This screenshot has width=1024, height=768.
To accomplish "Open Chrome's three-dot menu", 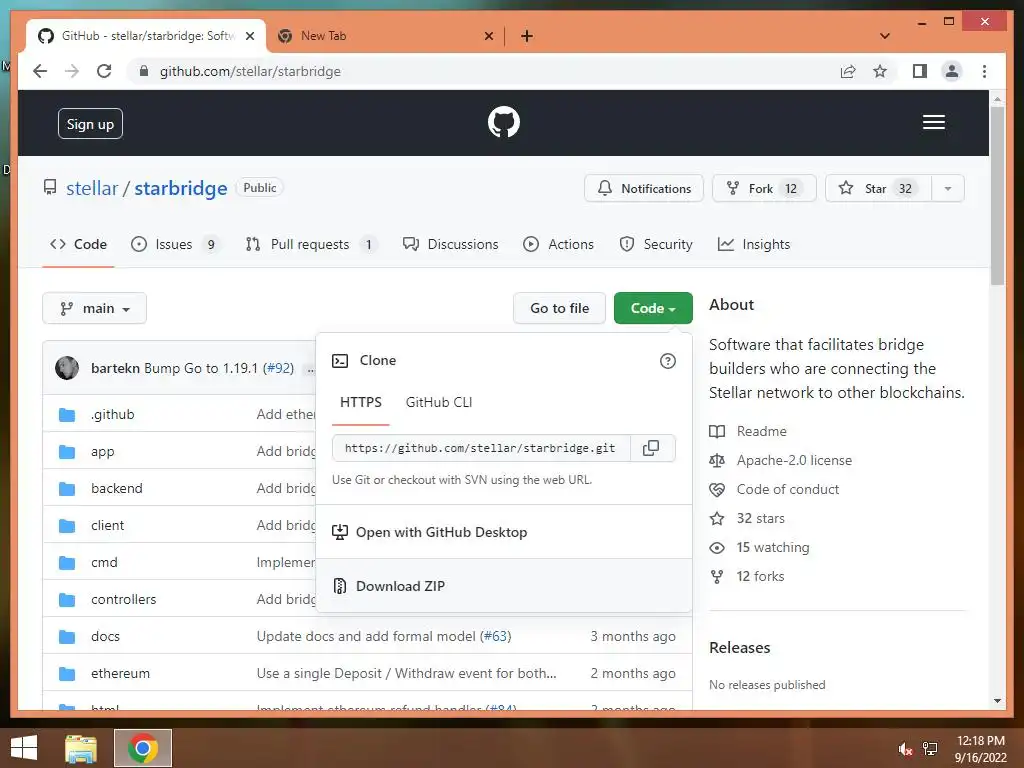I will [x=984, y=71].
